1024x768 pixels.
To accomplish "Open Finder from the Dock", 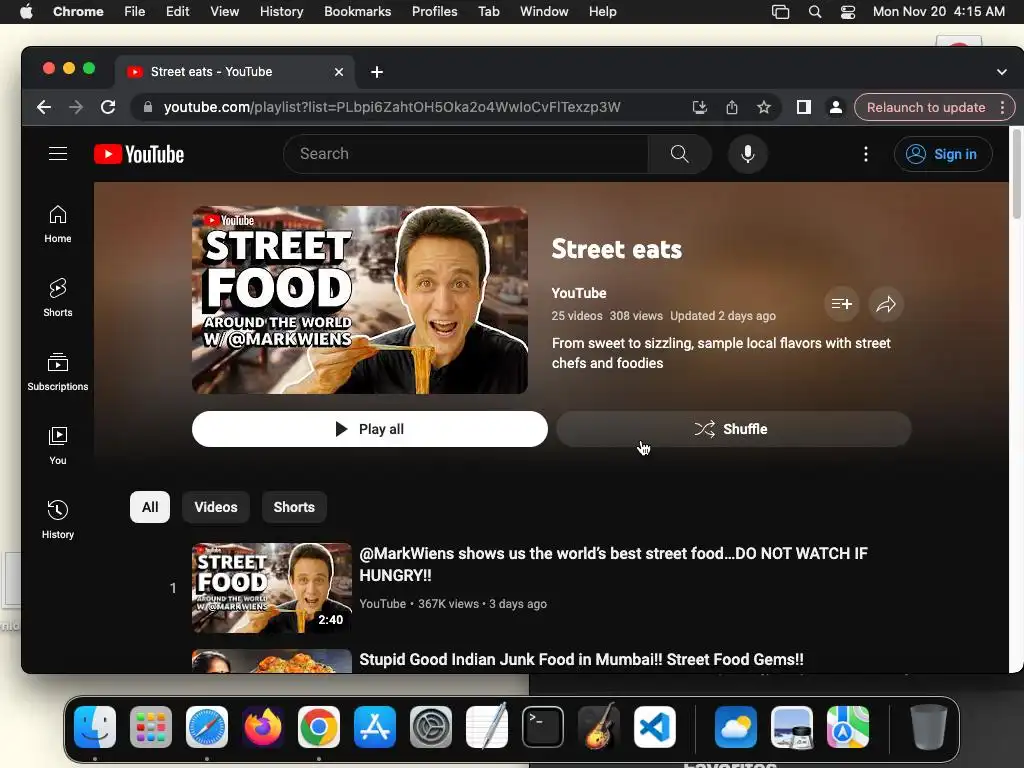I will pyautogui.click(x=95, y=727).
